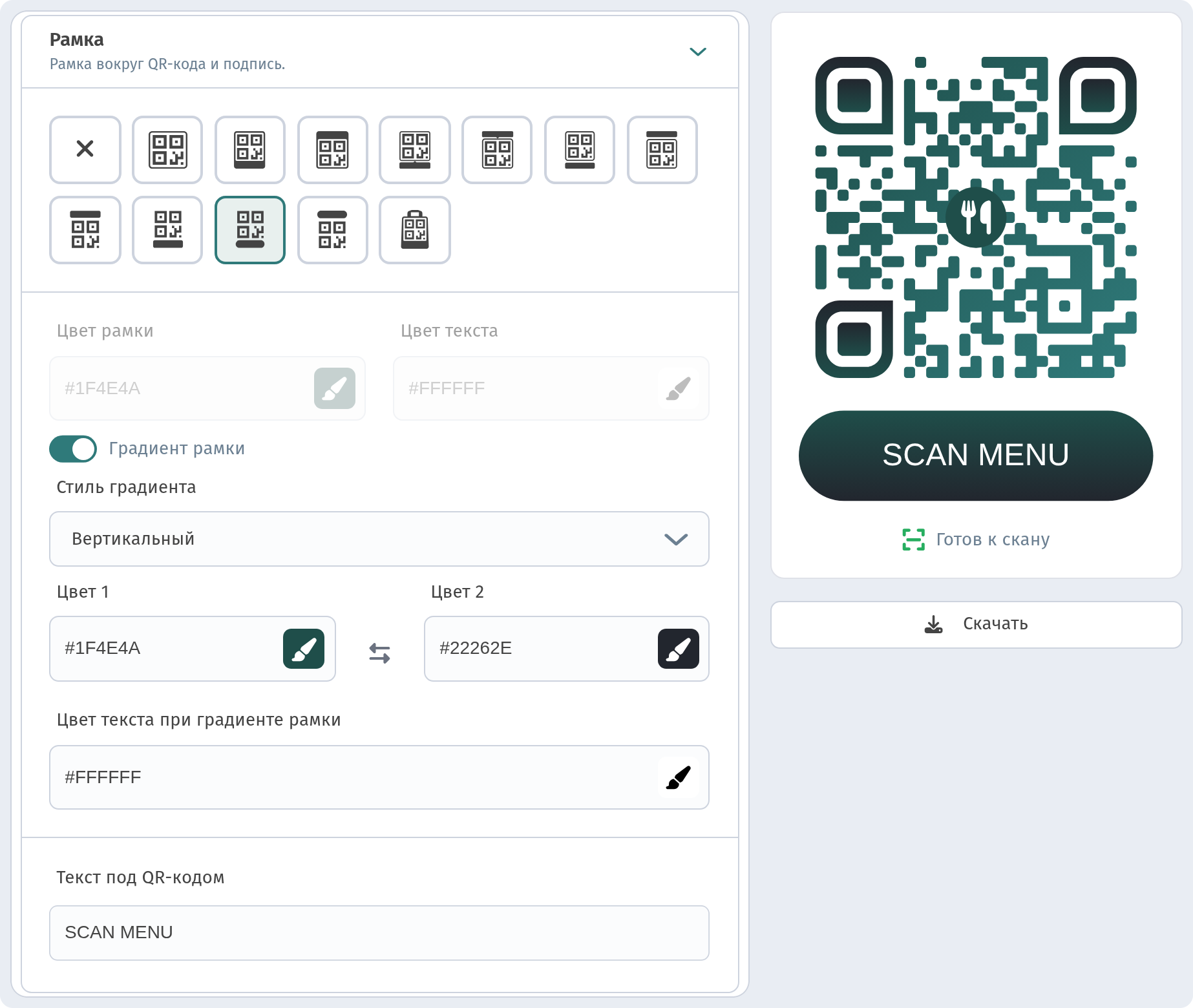Choose the plain square border frame

(x=167, y=150)
